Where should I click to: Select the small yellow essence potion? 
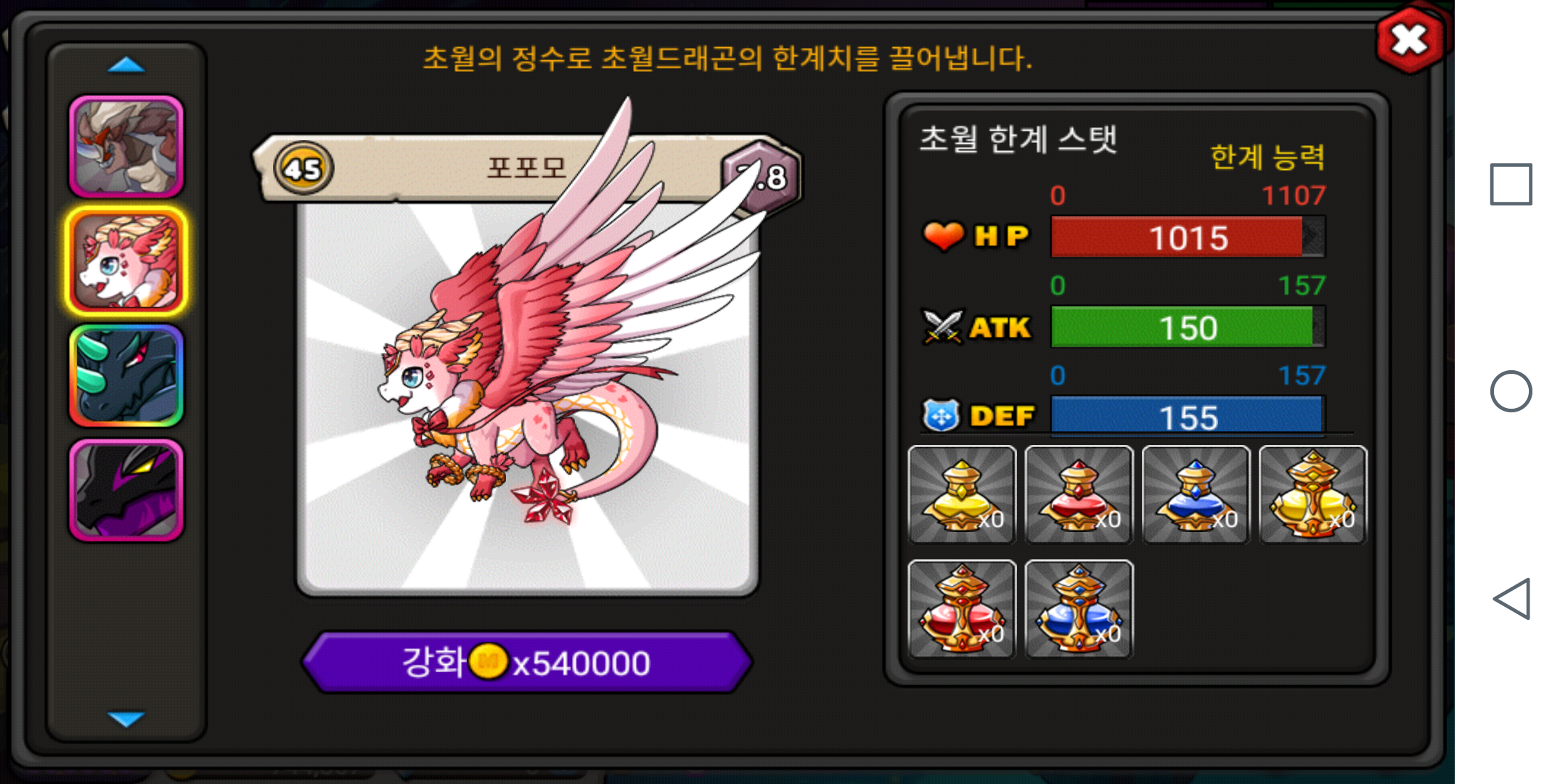click(962, 494)
